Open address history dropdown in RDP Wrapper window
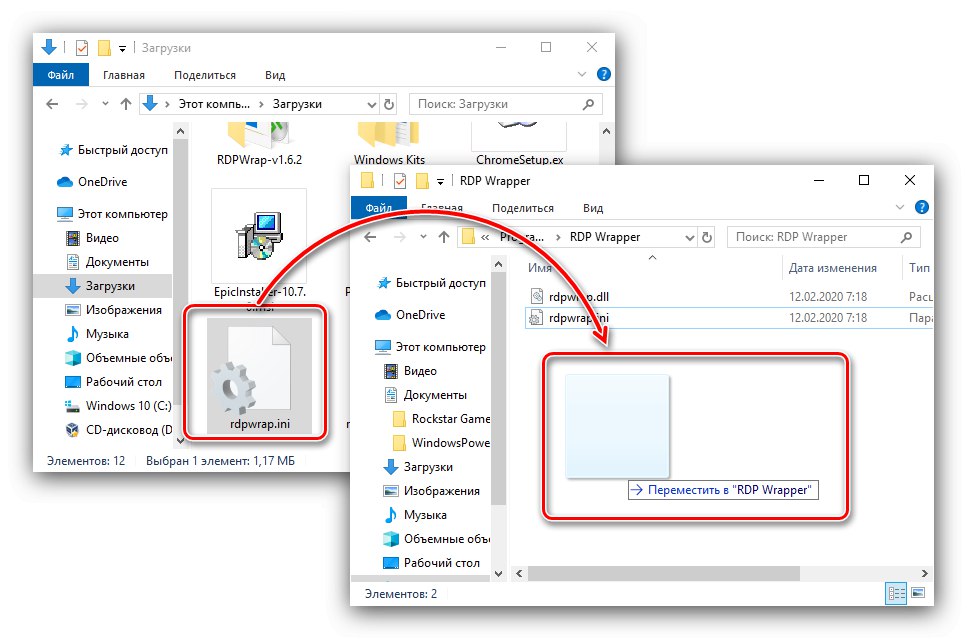Viewport: 967px width, 639px height. [689, 238]
